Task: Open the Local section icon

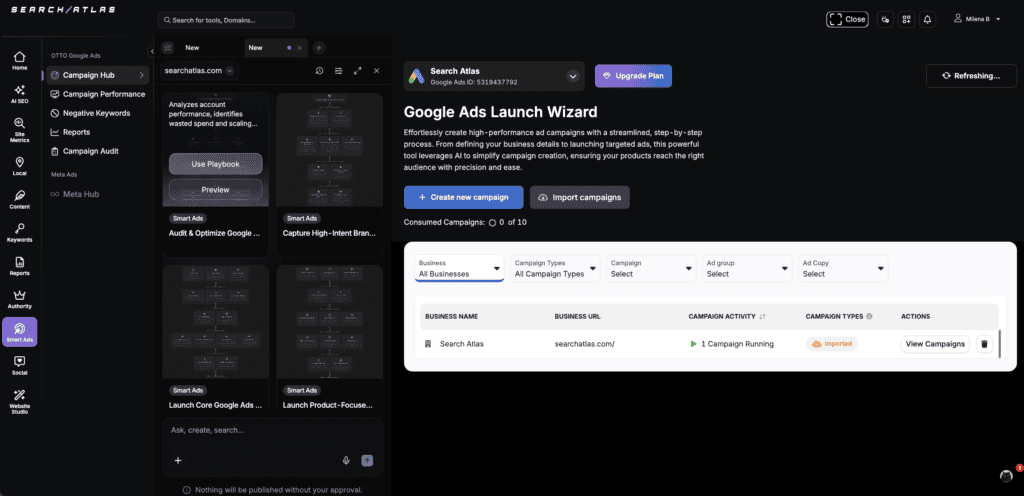Action: [20, 166]
